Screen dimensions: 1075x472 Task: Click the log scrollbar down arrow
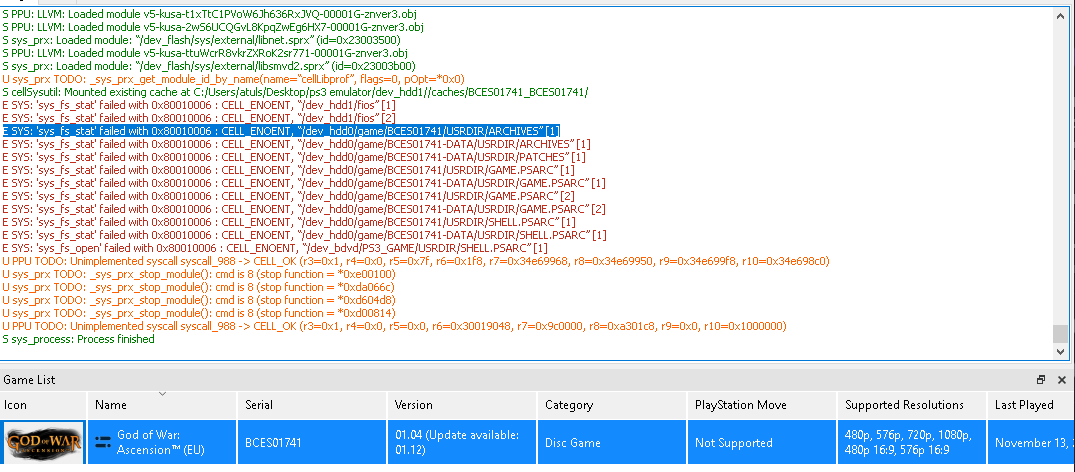(x=1061, y=351)
